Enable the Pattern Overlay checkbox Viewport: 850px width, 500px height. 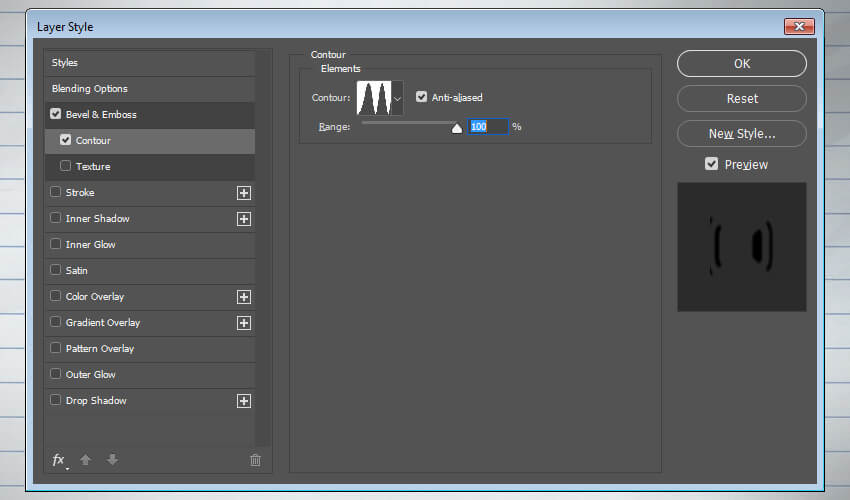pyautogui.click(x=55, y=348)
